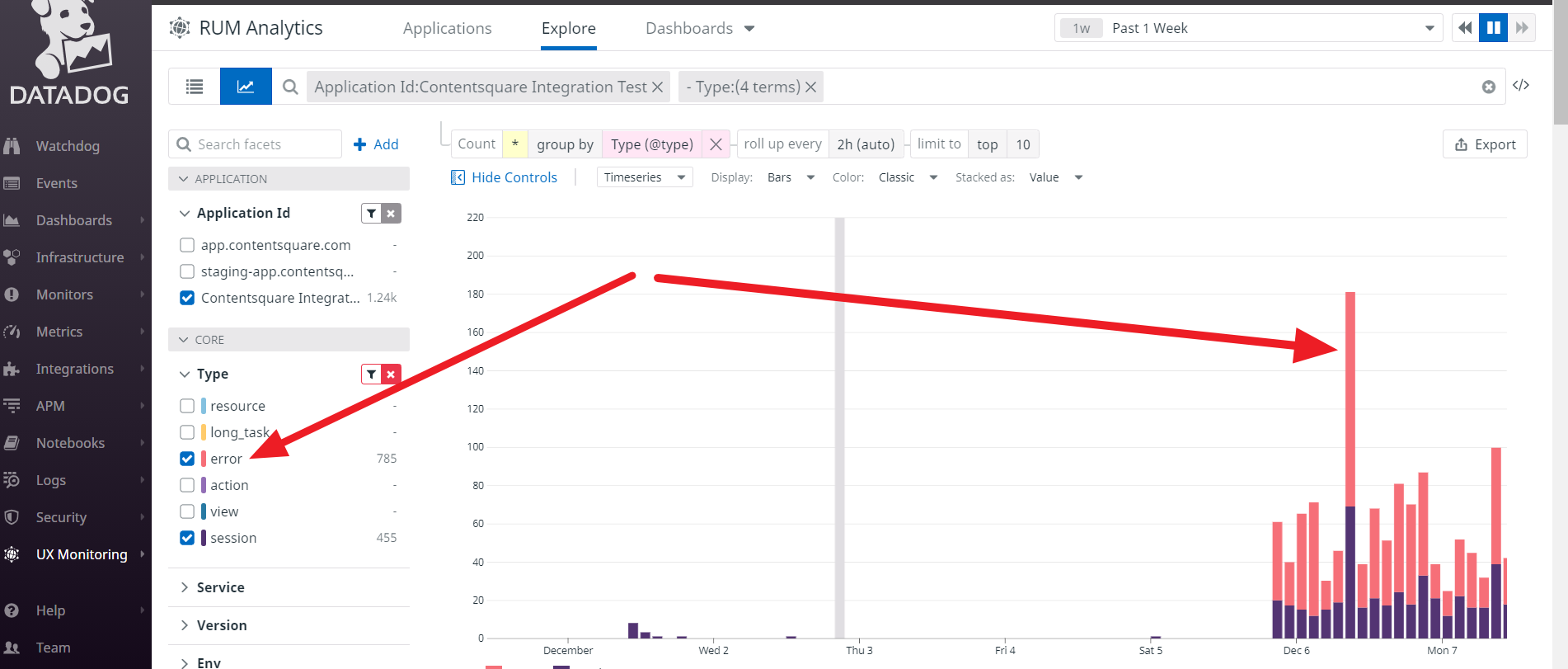1568x669 pixels.
Task: Open the Timeseries visualization dropdown
Action: [x=645, y=177]
